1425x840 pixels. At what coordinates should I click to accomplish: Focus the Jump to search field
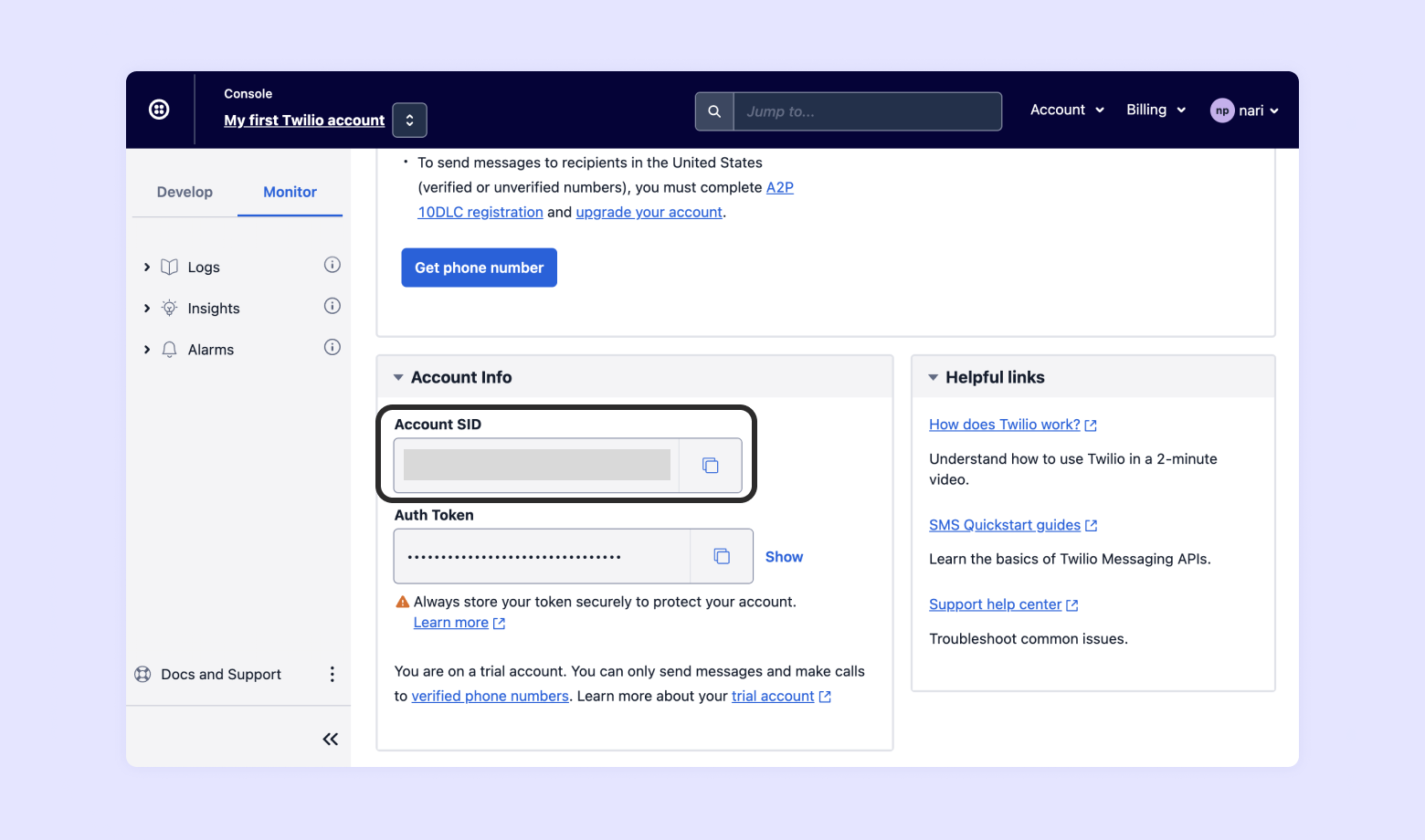point(868,111)
